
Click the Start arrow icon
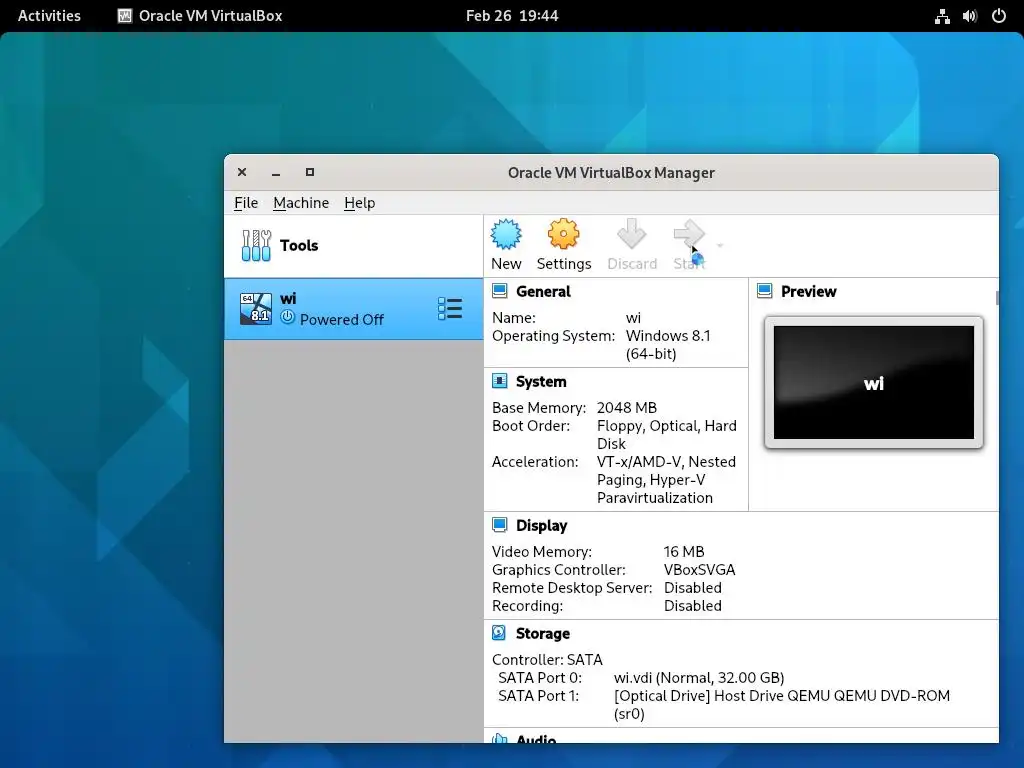[689, 234]
